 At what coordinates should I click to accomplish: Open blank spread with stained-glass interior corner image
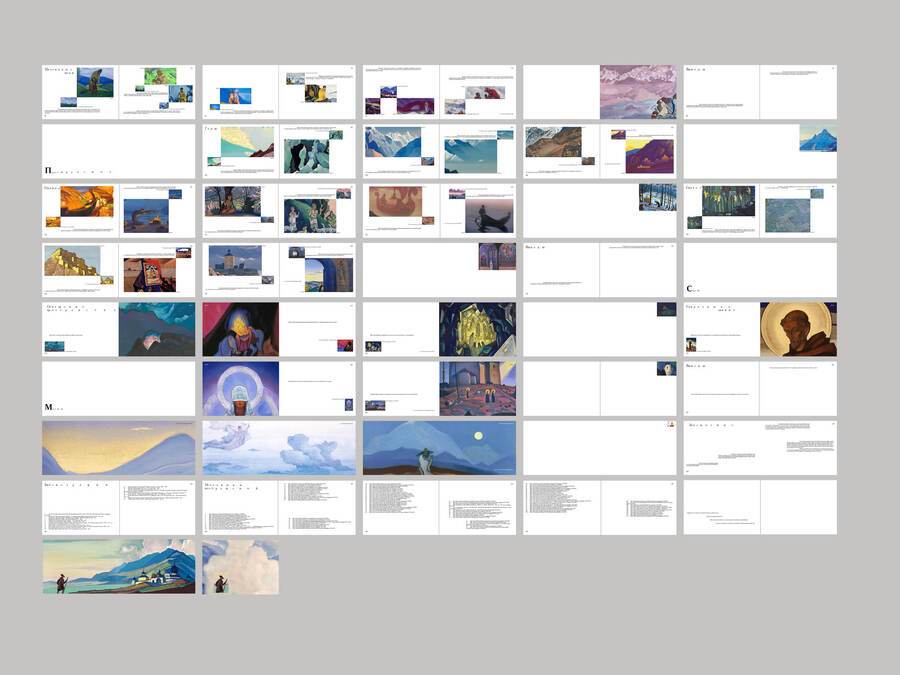tap(439, 270)
